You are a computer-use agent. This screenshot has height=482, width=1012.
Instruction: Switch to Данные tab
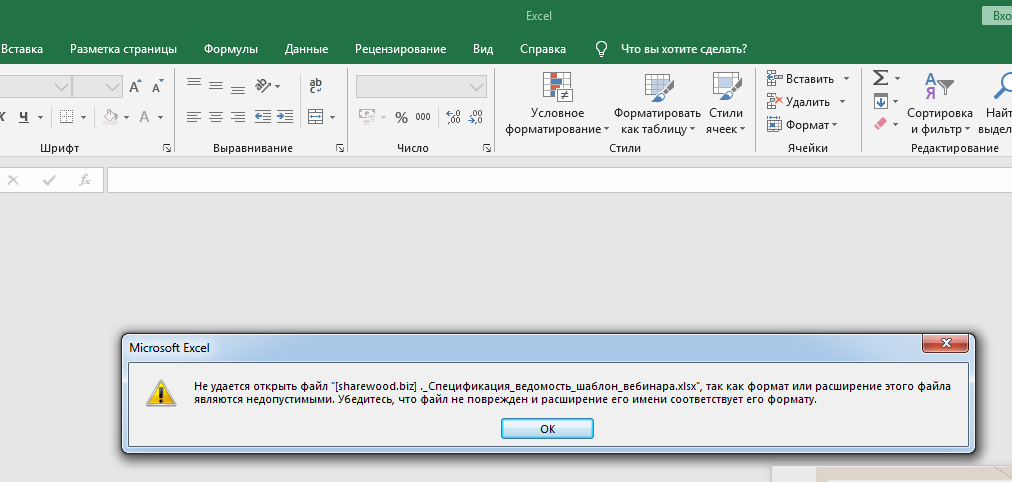(307, 49)
